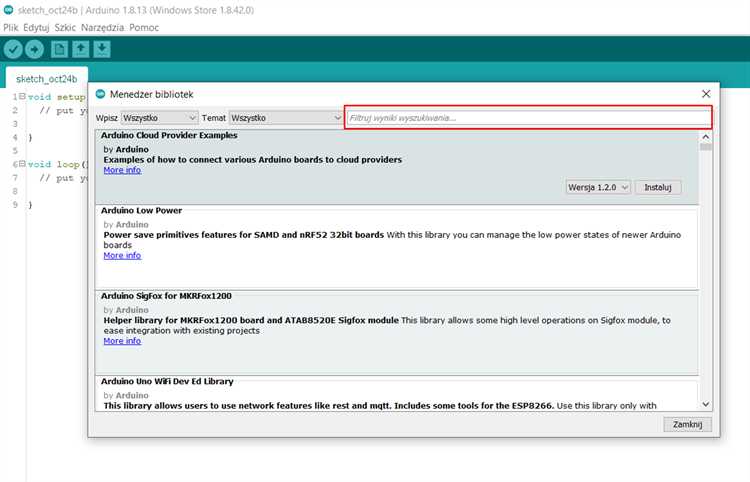Click the library search filter field
This screenshot has width=750, height=482.
(x=528, y=118)
